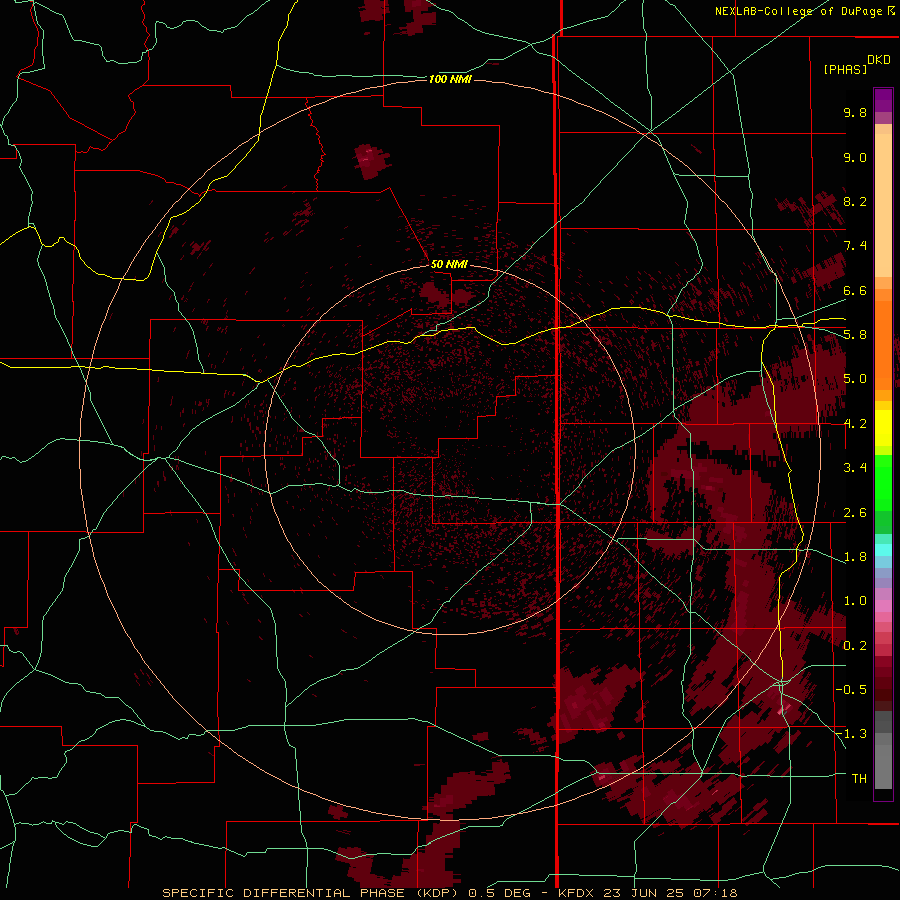This screenshot has width=900, height=900.
Task: Click the 4.2 scale value
Action: click(855, 424)
